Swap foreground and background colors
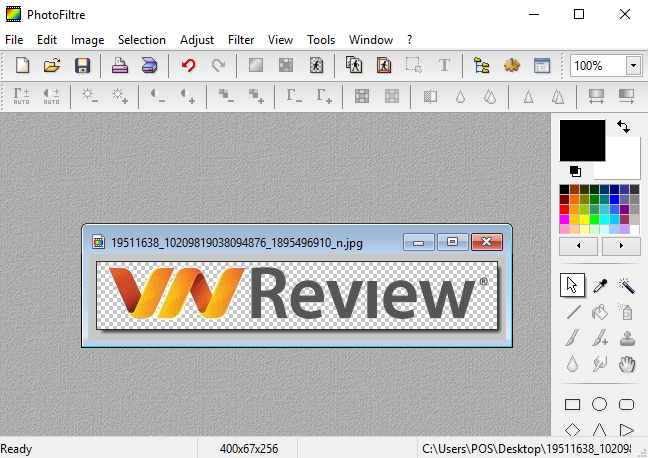 (624, 127)
